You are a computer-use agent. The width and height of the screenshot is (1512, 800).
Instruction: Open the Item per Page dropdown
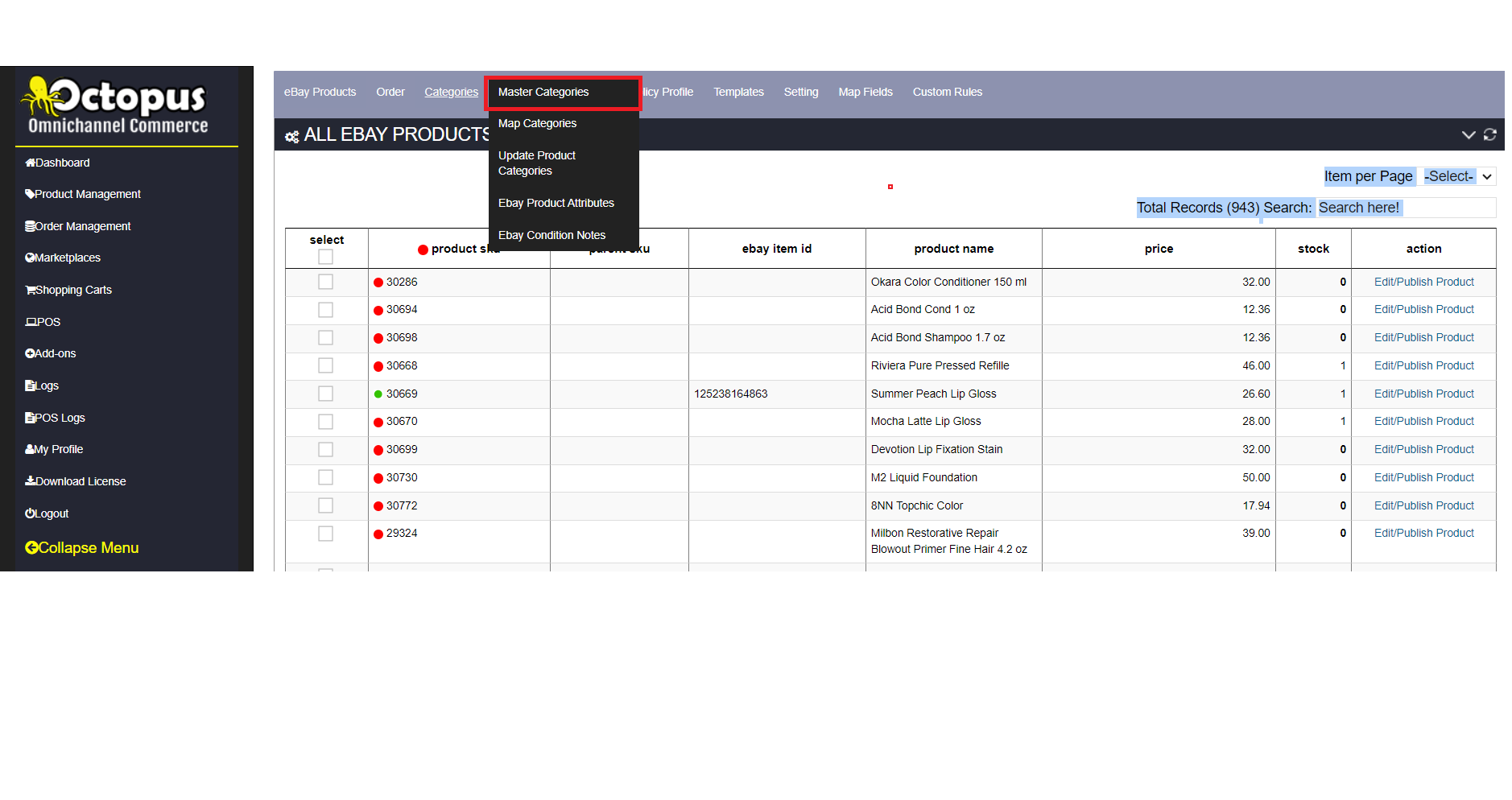(x=1459, y=176)
